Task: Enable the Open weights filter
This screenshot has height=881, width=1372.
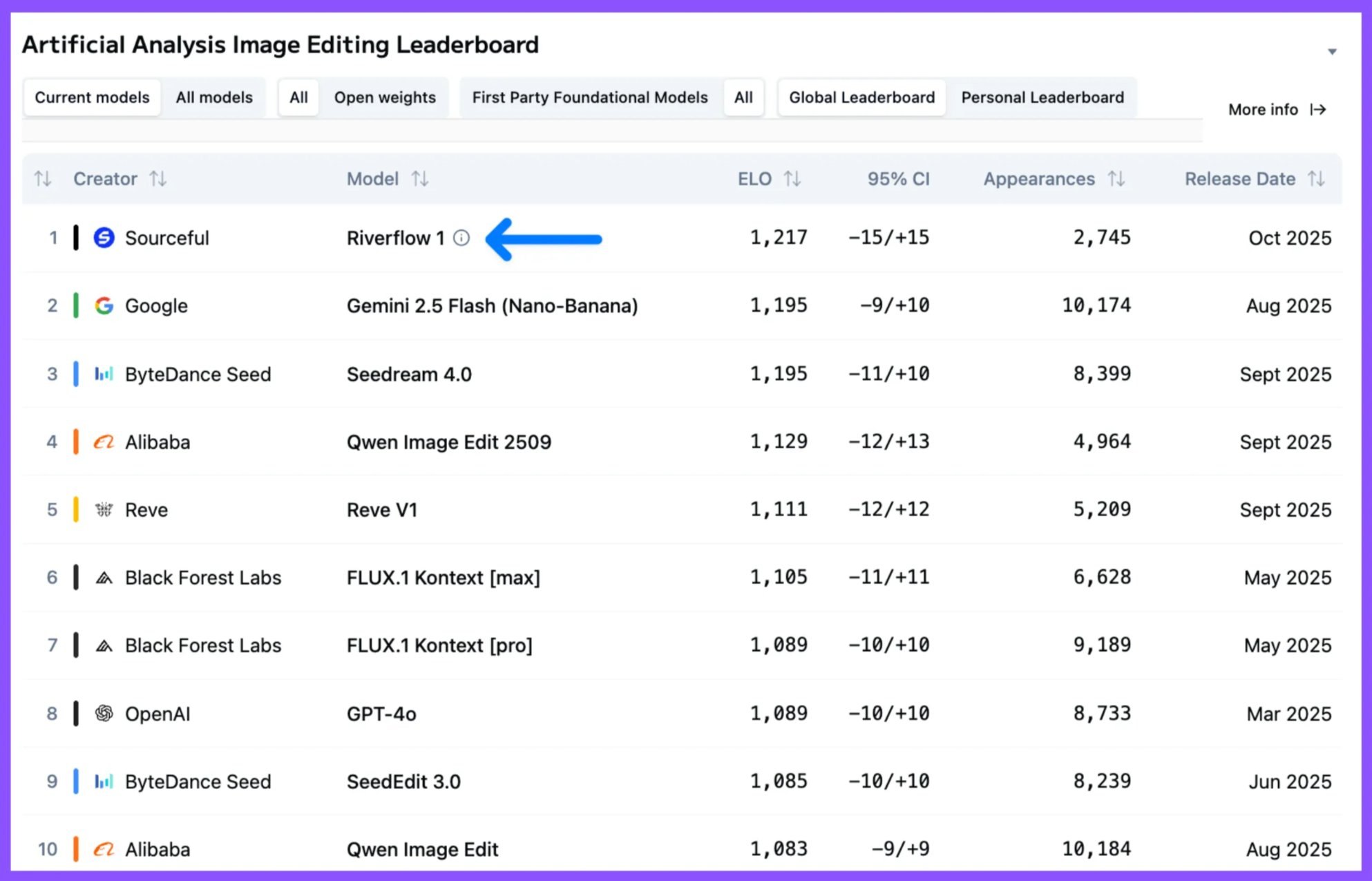Action: tap(385, 97)
